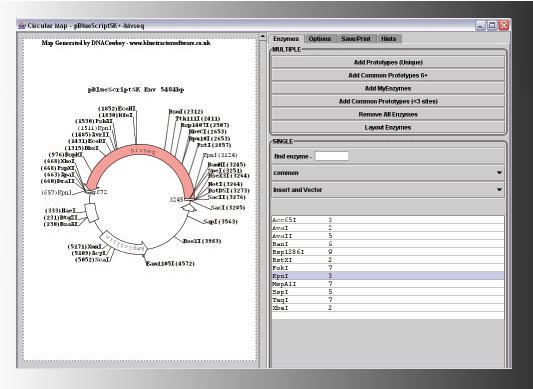Click the ampicillin gene arrow on map
The height and width of the screenshot is (389, 533).
tap(124, 243)
